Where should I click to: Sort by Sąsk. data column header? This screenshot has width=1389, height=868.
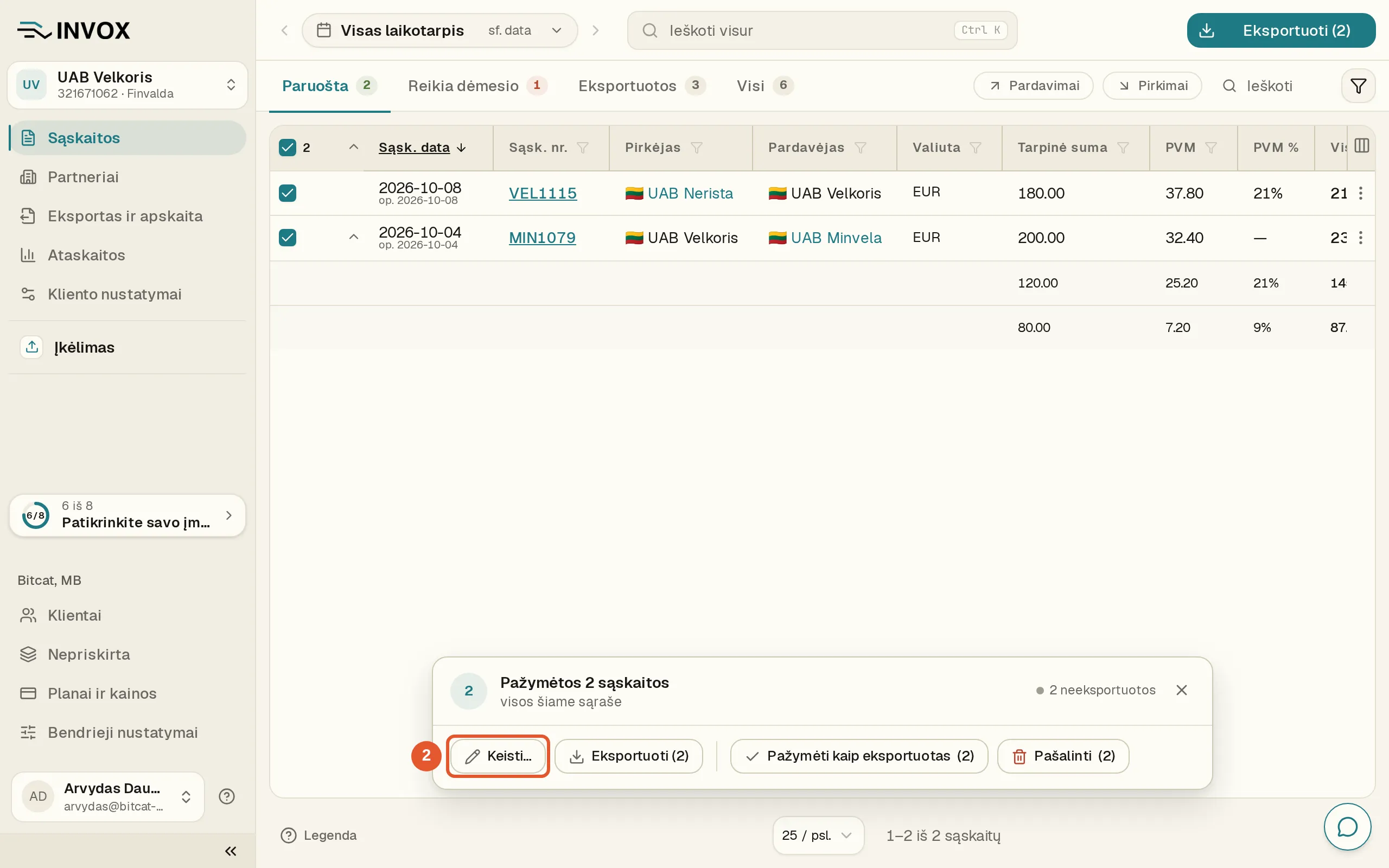(422, 148)
